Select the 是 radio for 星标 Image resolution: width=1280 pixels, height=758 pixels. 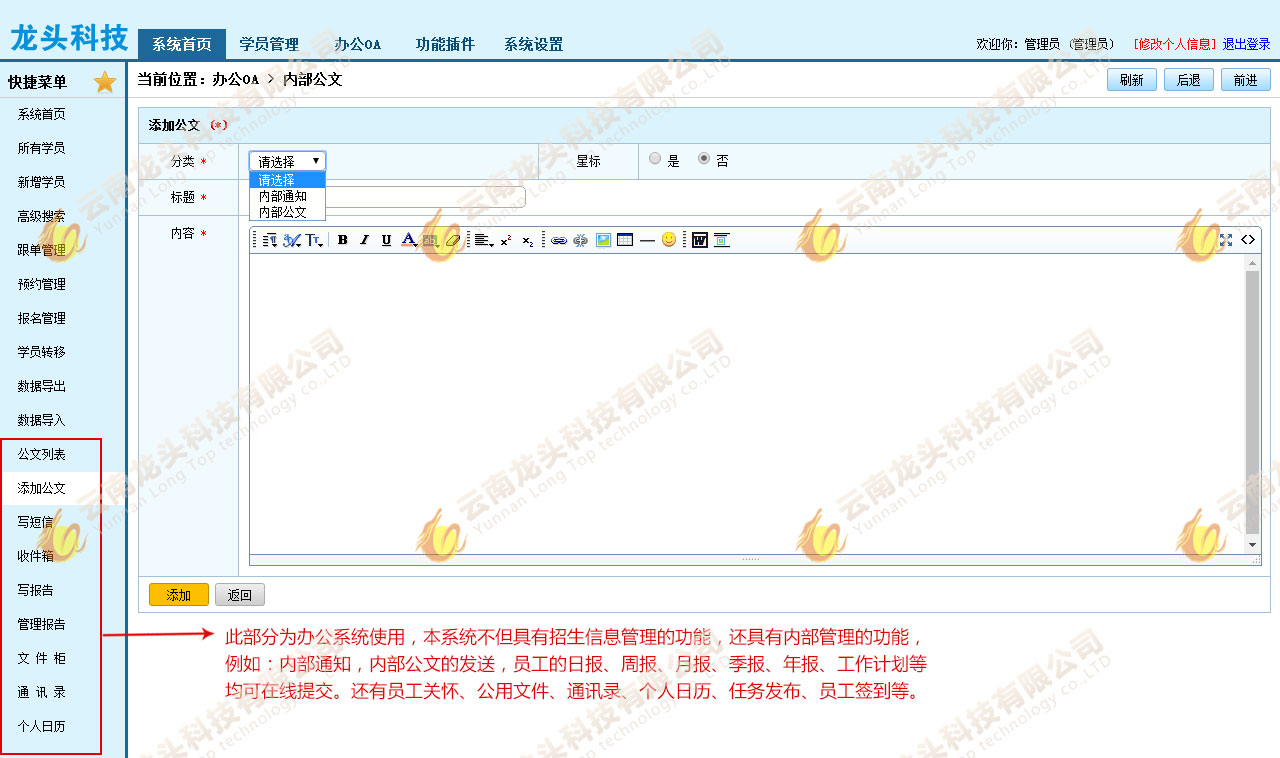(655, 158)
